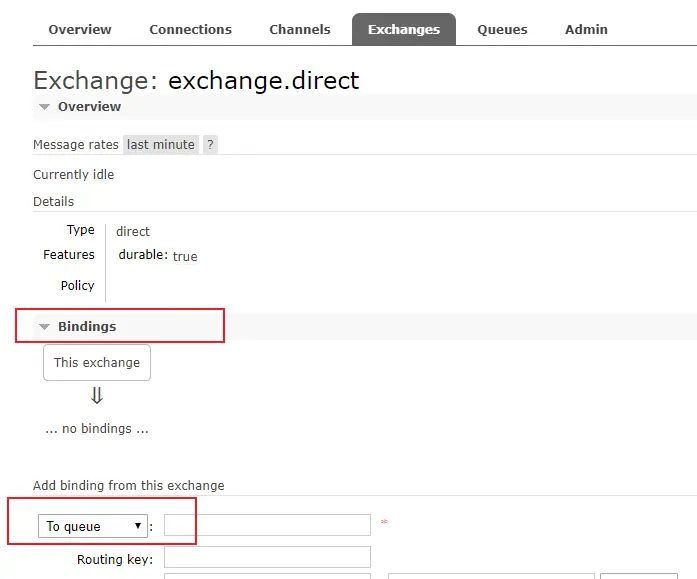Click the 'This exchange' box

pos(97,363)
